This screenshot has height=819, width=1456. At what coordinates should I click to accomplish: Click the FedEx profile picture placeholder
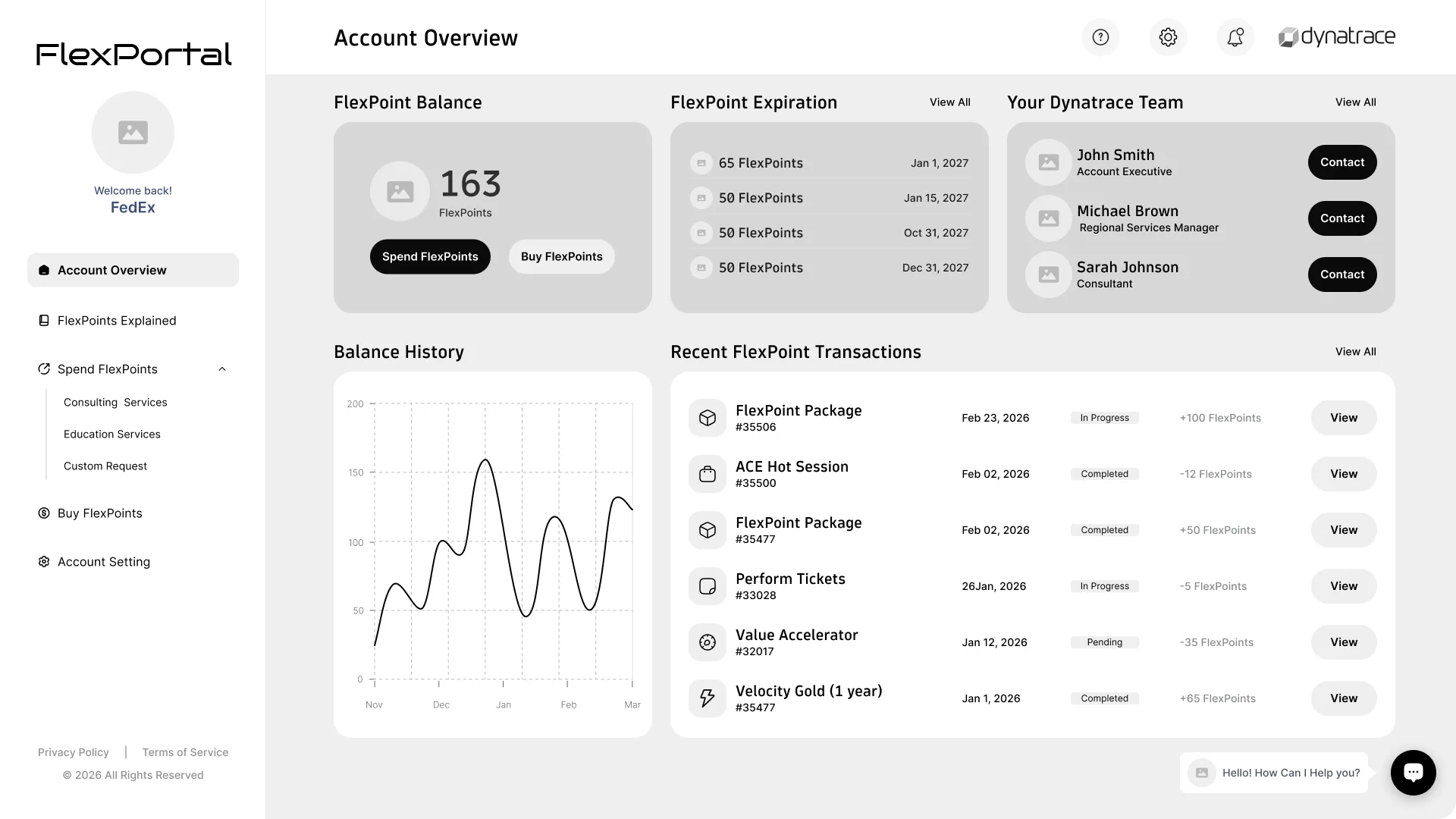(133, 133)
